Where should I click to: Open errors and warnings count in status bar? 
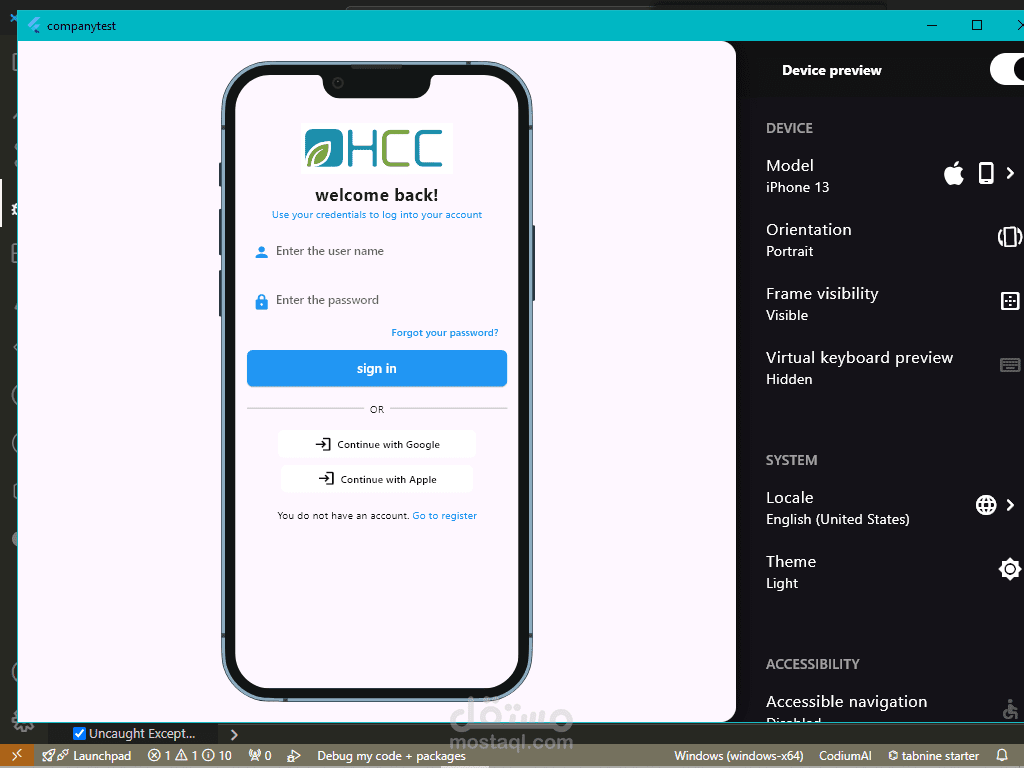(x=189, y=756)
